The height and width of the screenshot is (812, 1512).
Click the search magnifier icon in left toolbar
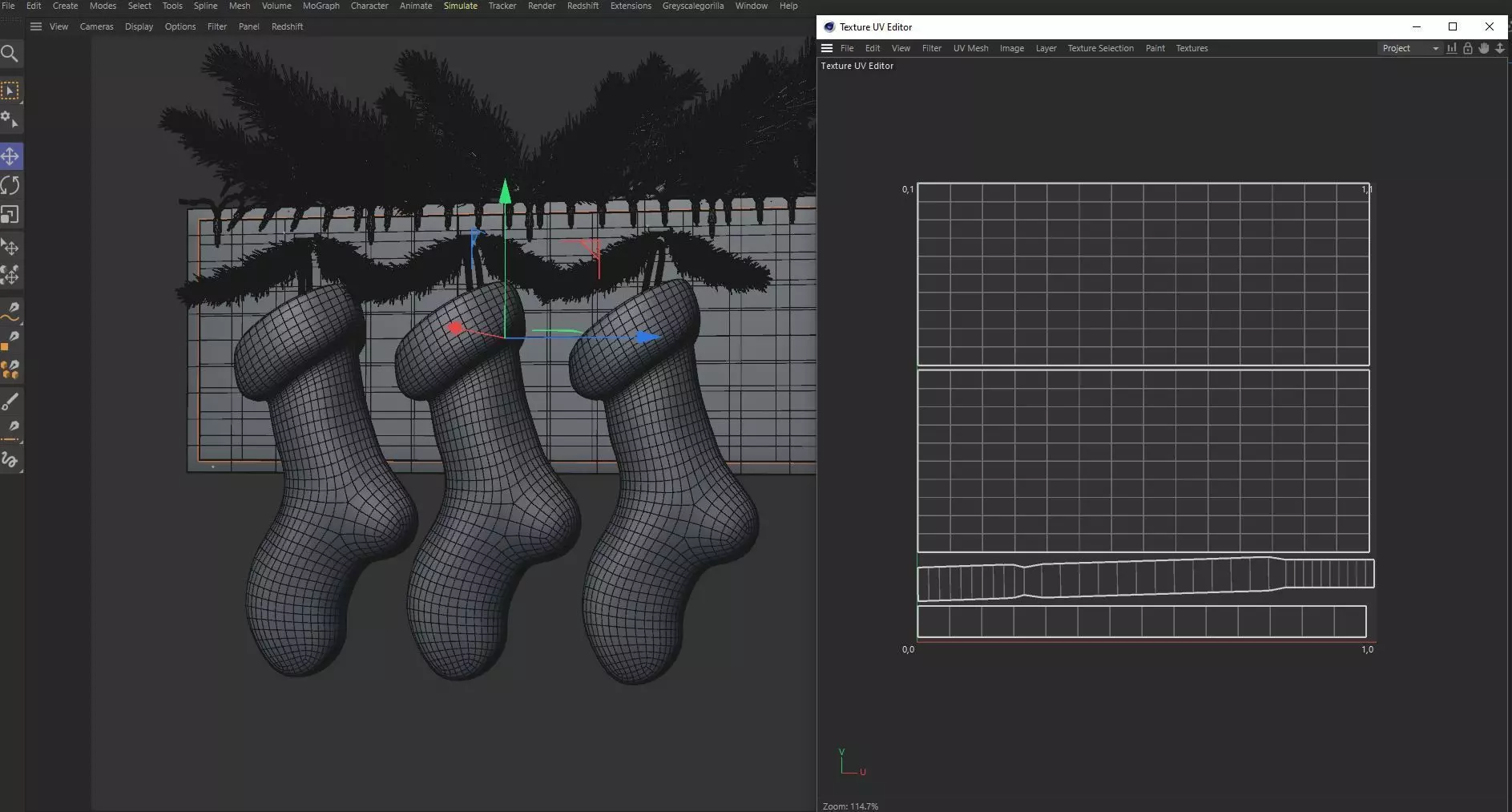(10, 54)
